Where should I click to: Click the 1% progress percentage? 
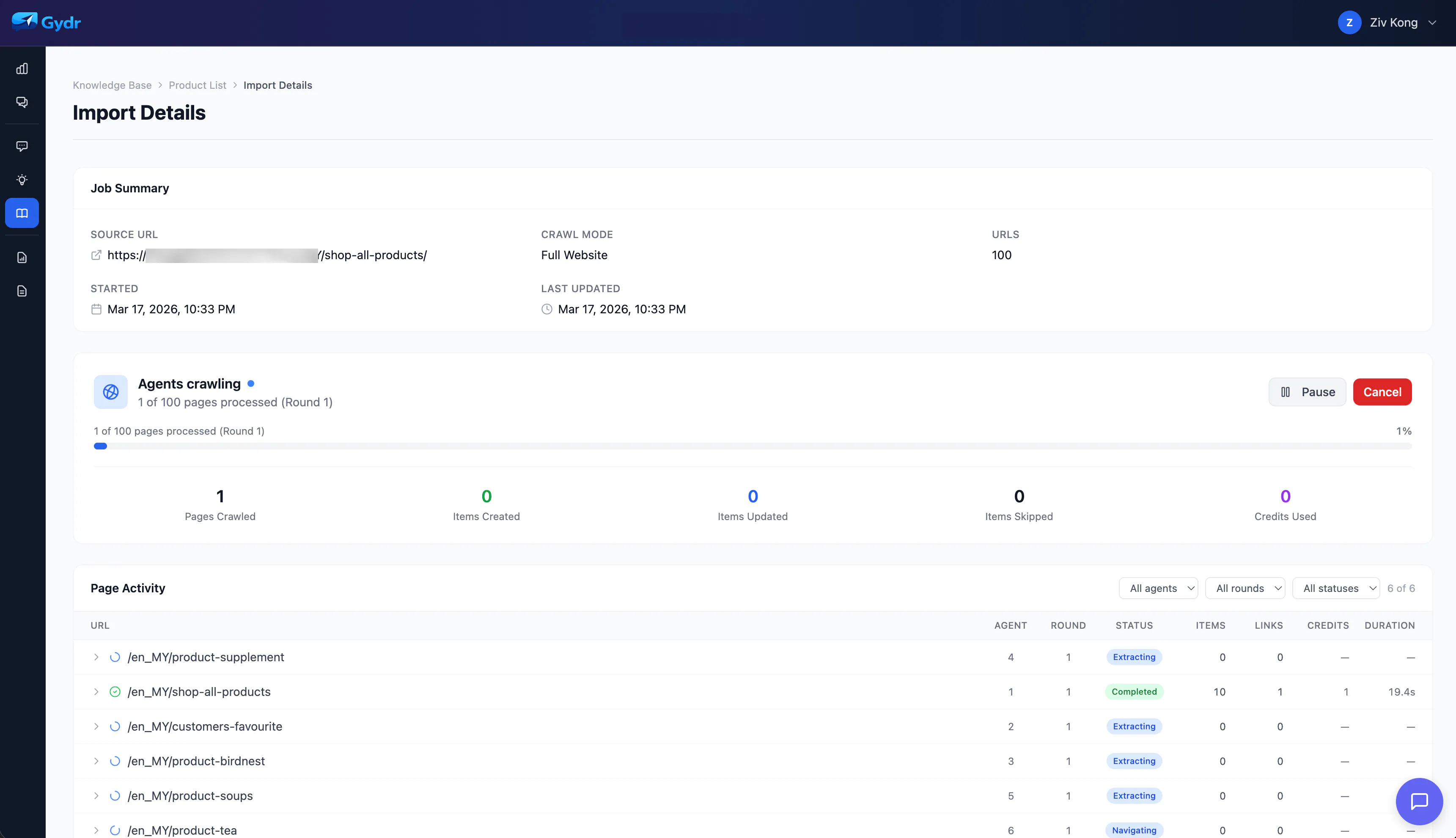[x=1404, y=431]
